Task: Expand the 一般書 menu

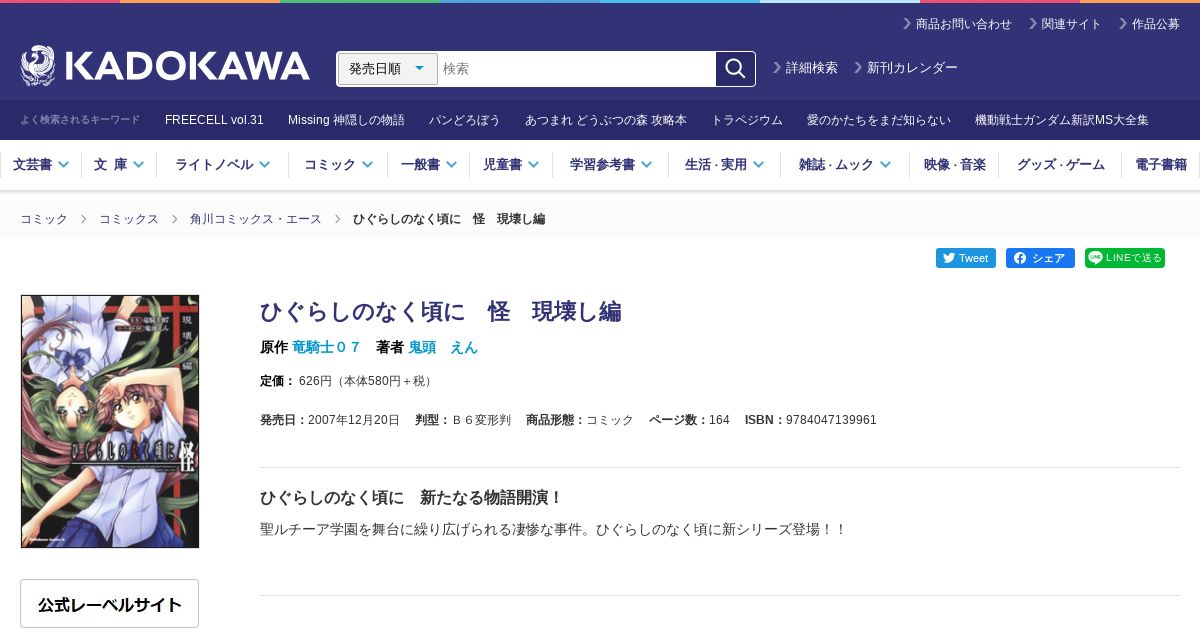Action: (x=428, y=165)
